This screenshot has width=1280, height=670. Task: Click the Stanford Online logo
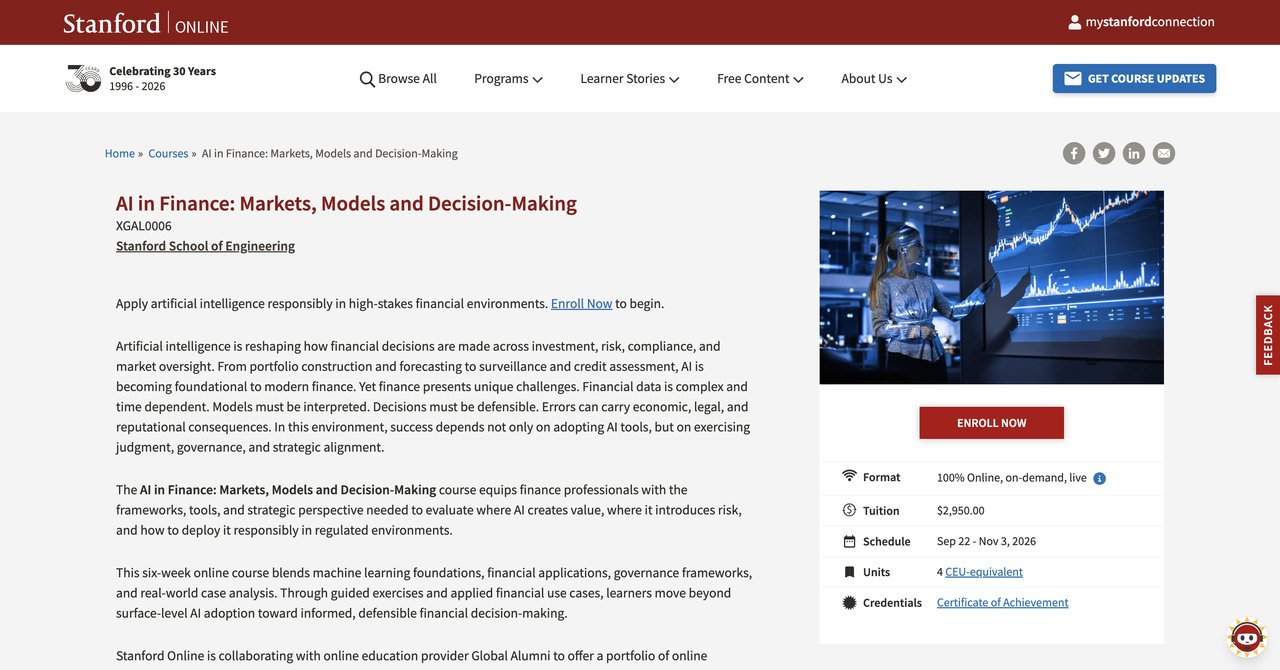coord(146,23)
